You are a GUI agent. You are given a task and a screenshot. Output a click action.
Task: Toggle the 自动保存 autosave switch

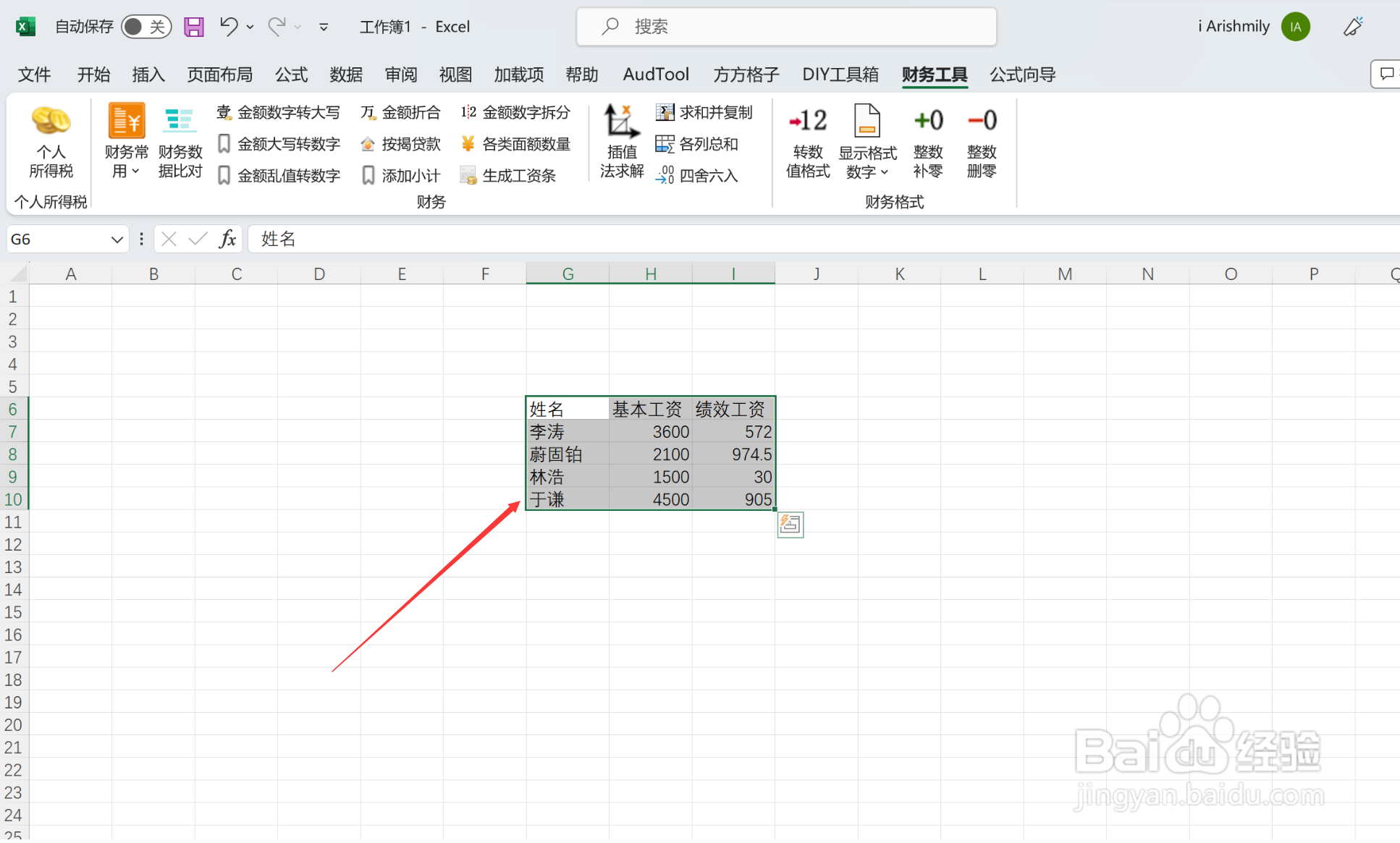click(146, 27)
